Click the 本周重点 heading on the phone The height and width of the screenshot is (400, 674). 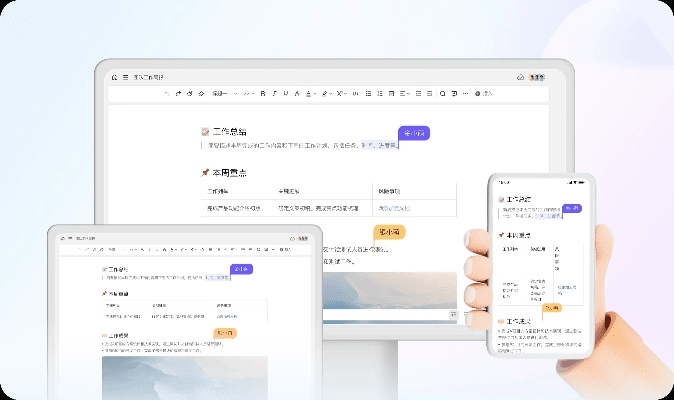(x=518, y=235)
